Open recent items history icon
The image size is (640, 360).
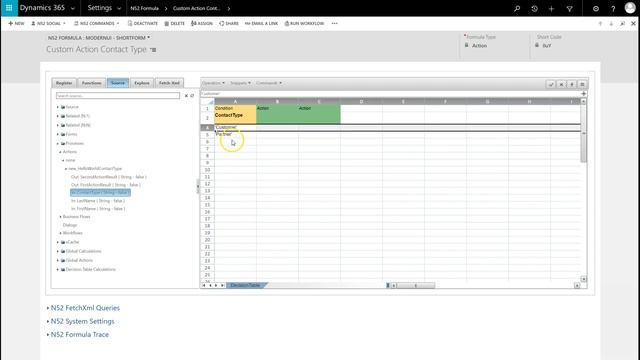coord(534,8)
